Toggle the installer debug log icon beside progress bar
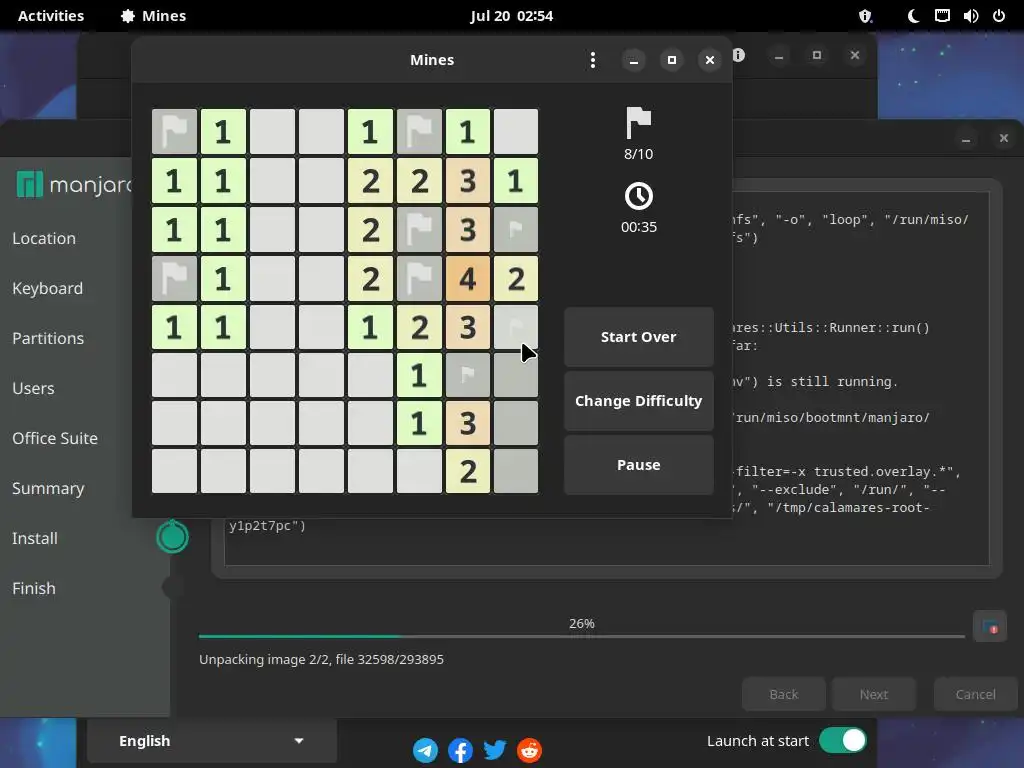The height and width of the screenshot is (768, 1024). 990,627
